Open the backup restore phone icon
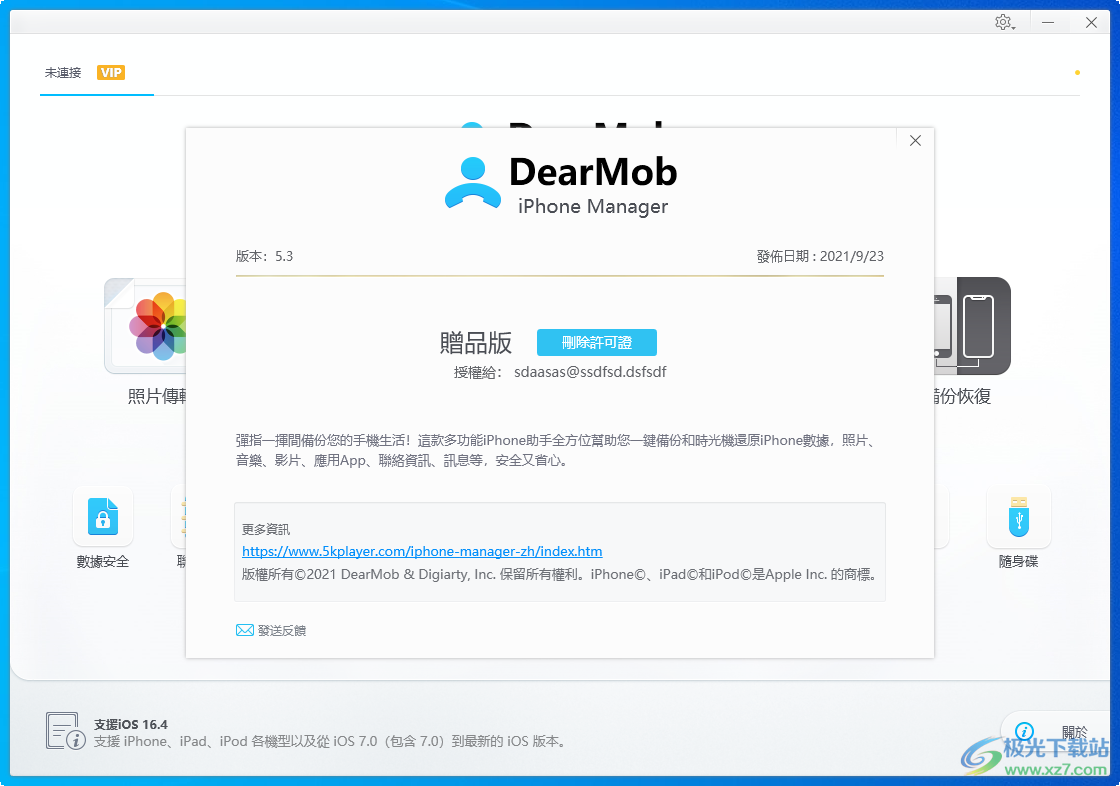 point(972,326)
